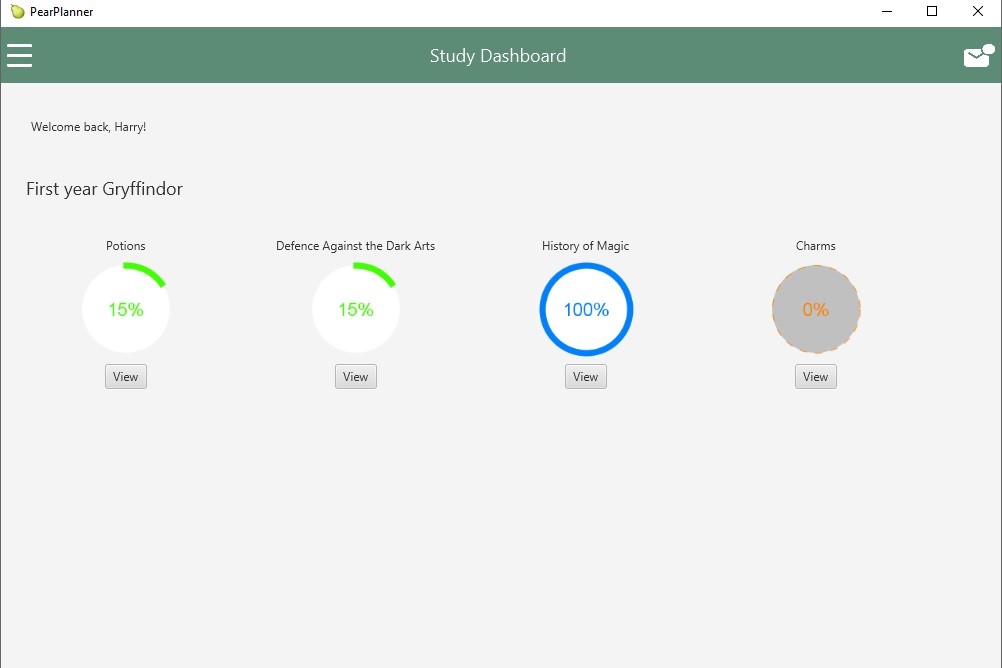1002x668 pixels.
Task: Click the Potions module label
Action: tap(126, 246)
